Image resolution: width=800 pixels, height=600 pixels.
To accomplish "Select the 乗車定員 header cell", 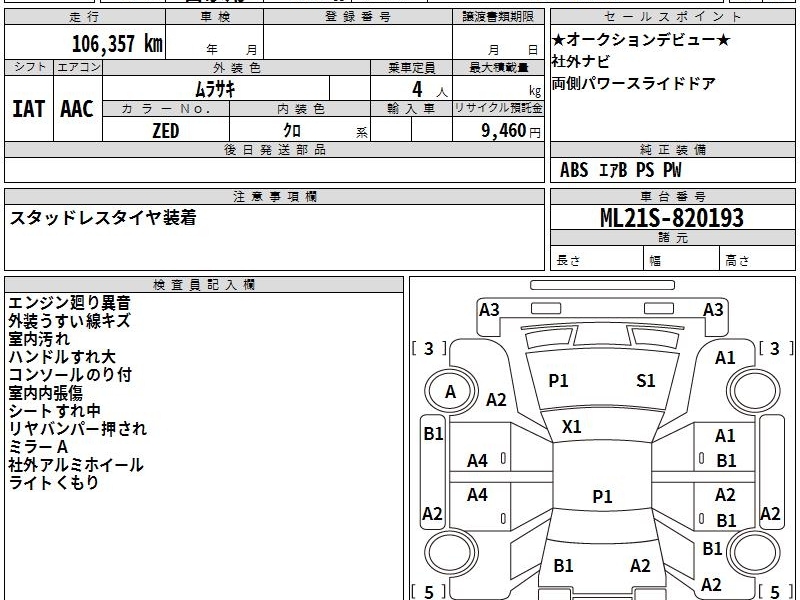I will tap(411, 68).
